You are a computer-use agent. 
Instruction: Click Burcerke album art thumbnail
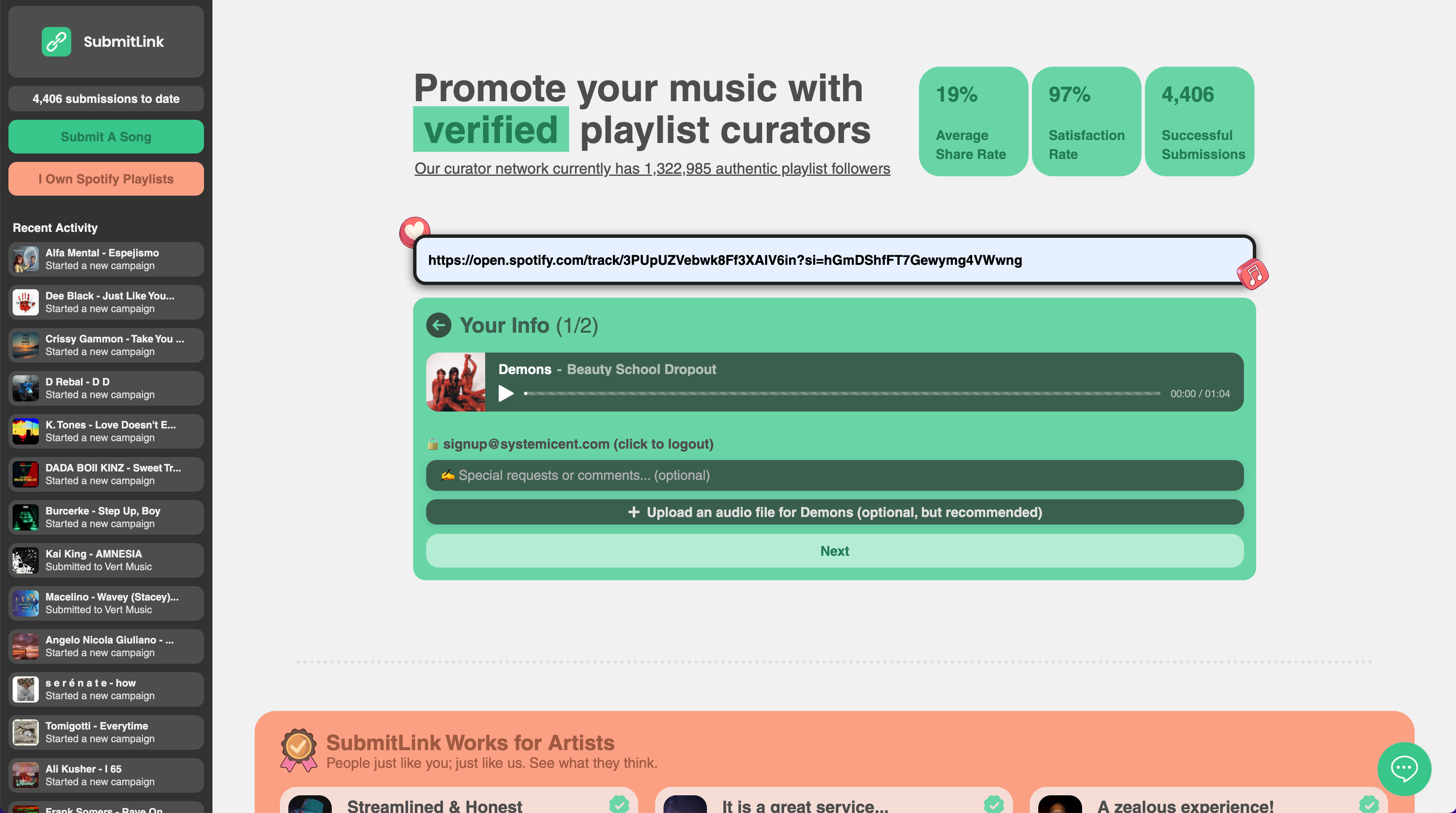[25, 517]
